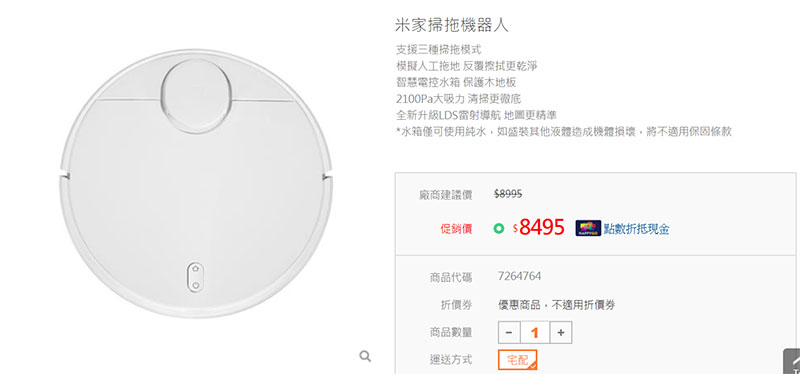Click the 2100Pa大吸力 description line
Screen dimensions: 800x374
pos(458,98)
